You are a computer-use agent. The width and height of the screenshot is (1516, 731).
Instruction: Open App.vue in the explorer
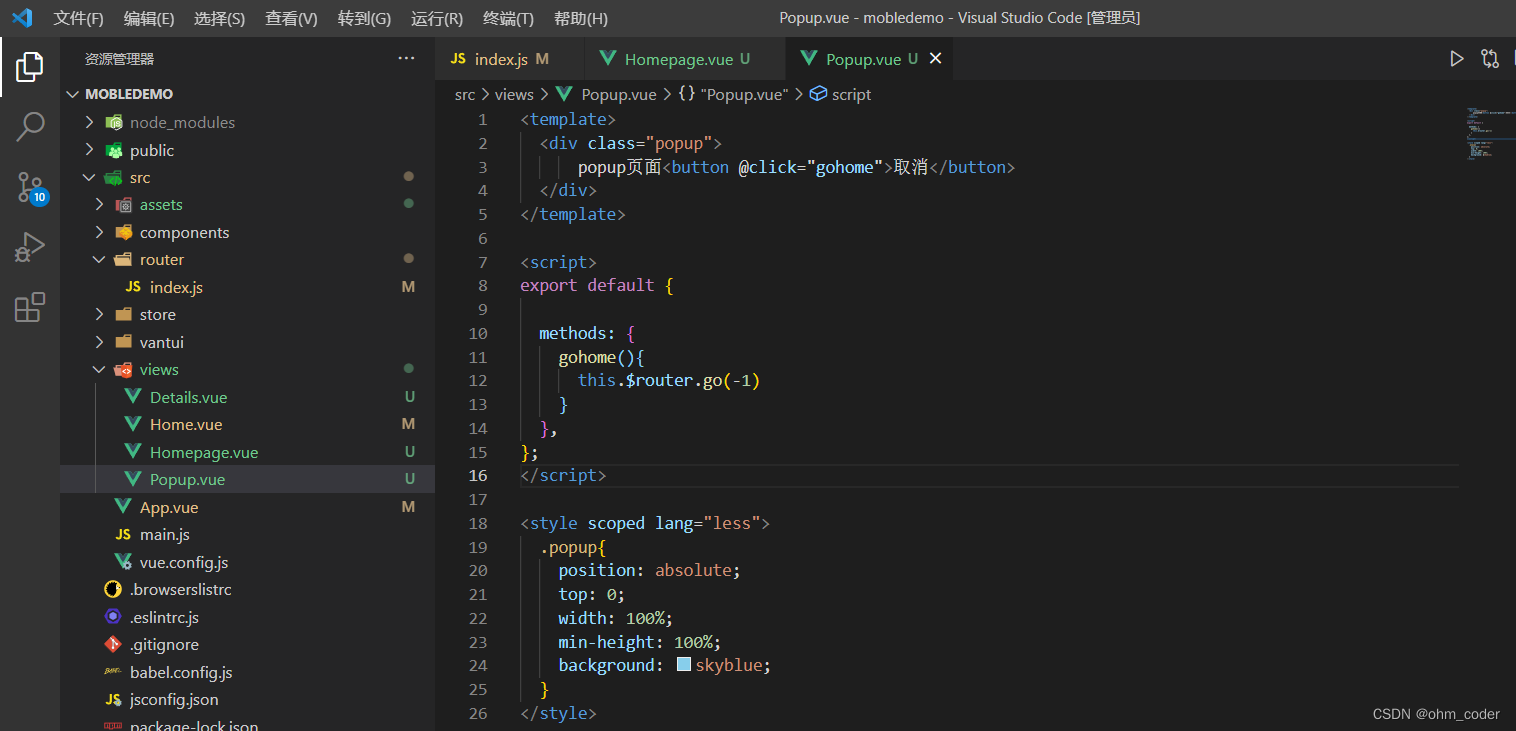pos(247,507)
